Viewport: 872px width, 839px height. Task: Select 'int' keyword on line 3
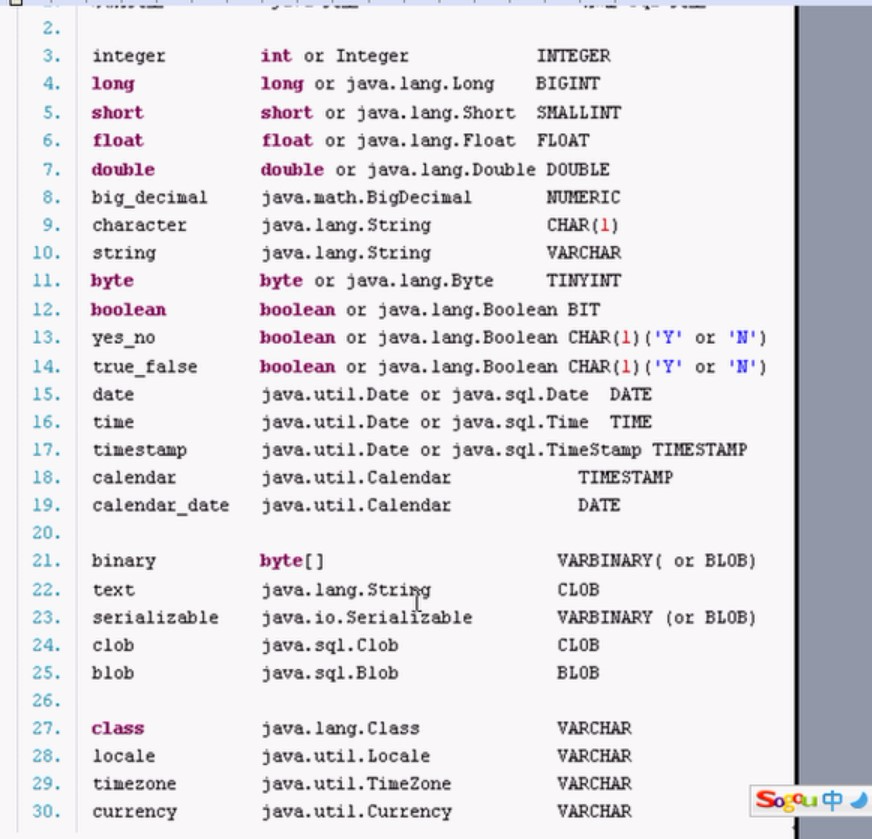pos(276,56)
